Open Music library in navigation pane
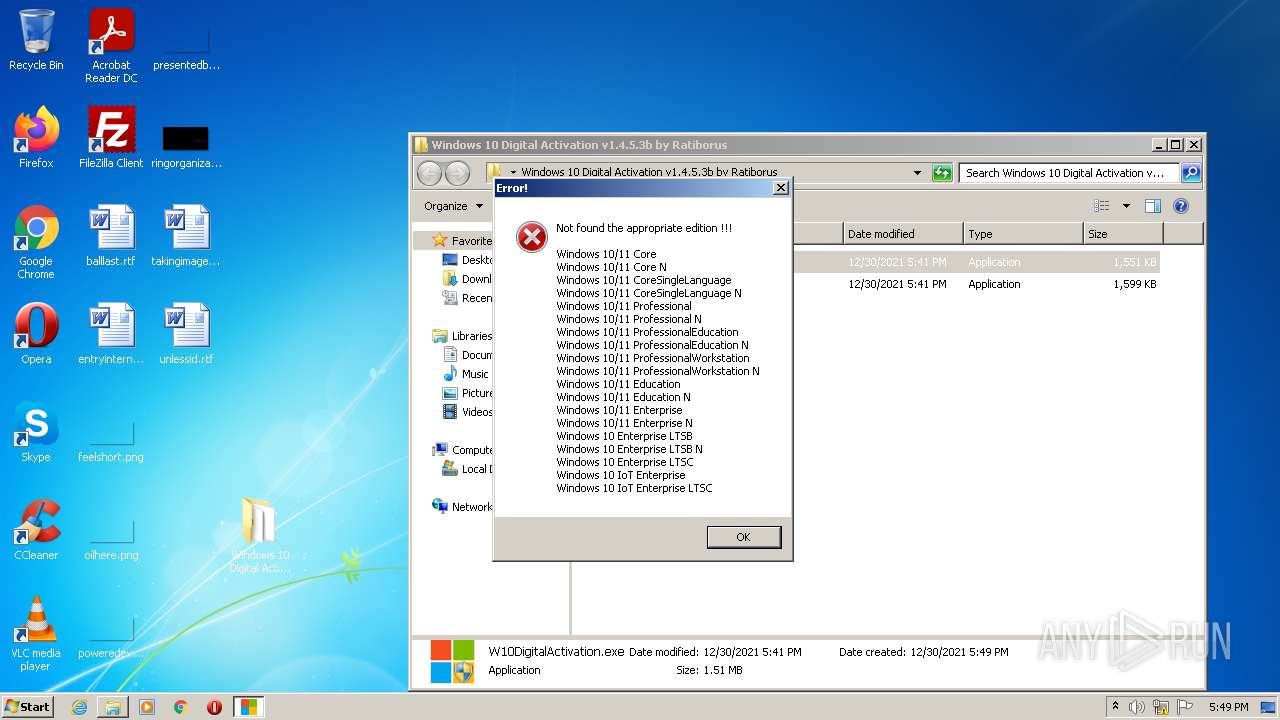Viewport: 1280px width, 720px height. [x=466, y=374]
